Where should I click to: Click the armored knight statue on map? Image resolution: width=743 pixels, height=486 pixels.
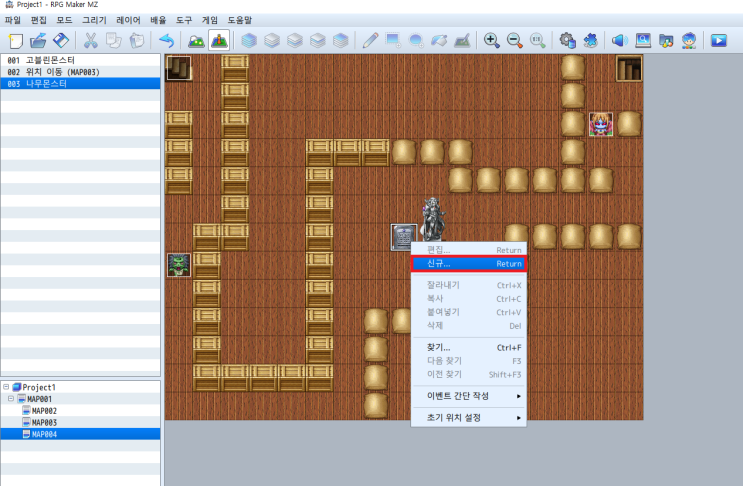433,219
